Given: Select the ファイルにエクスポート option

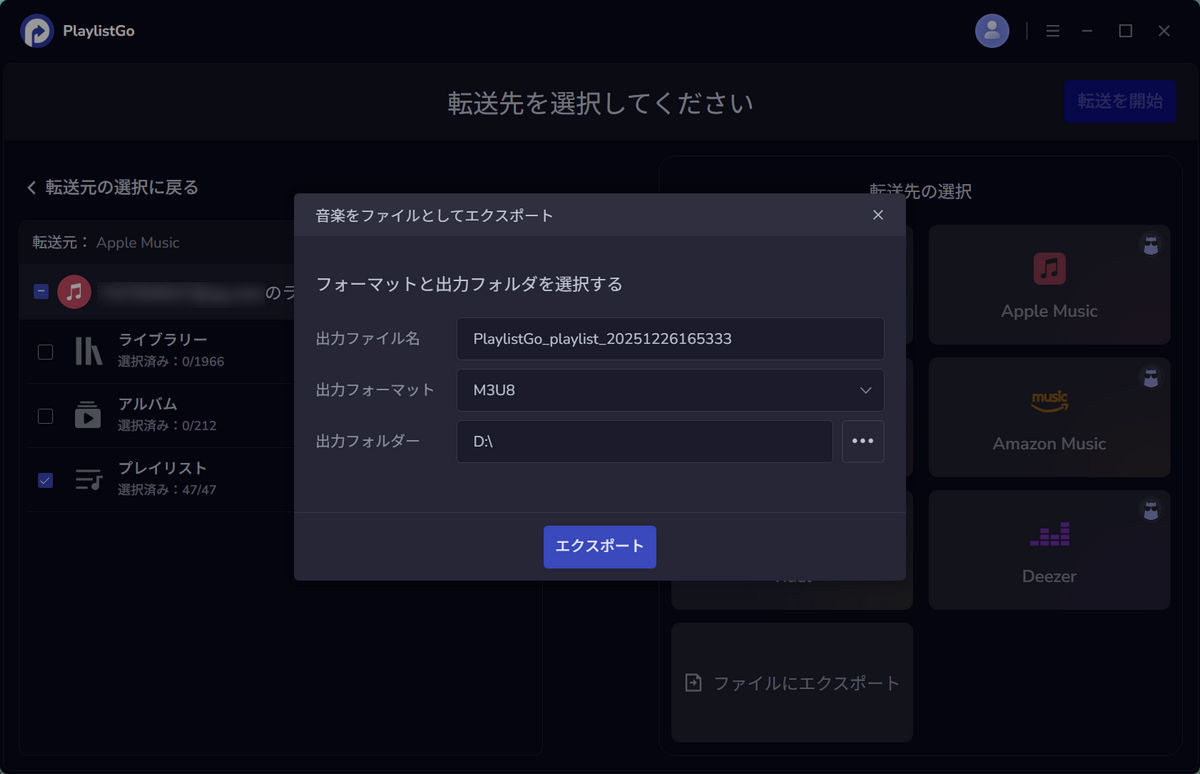Looking at the screenshot, I should point(791,683).
